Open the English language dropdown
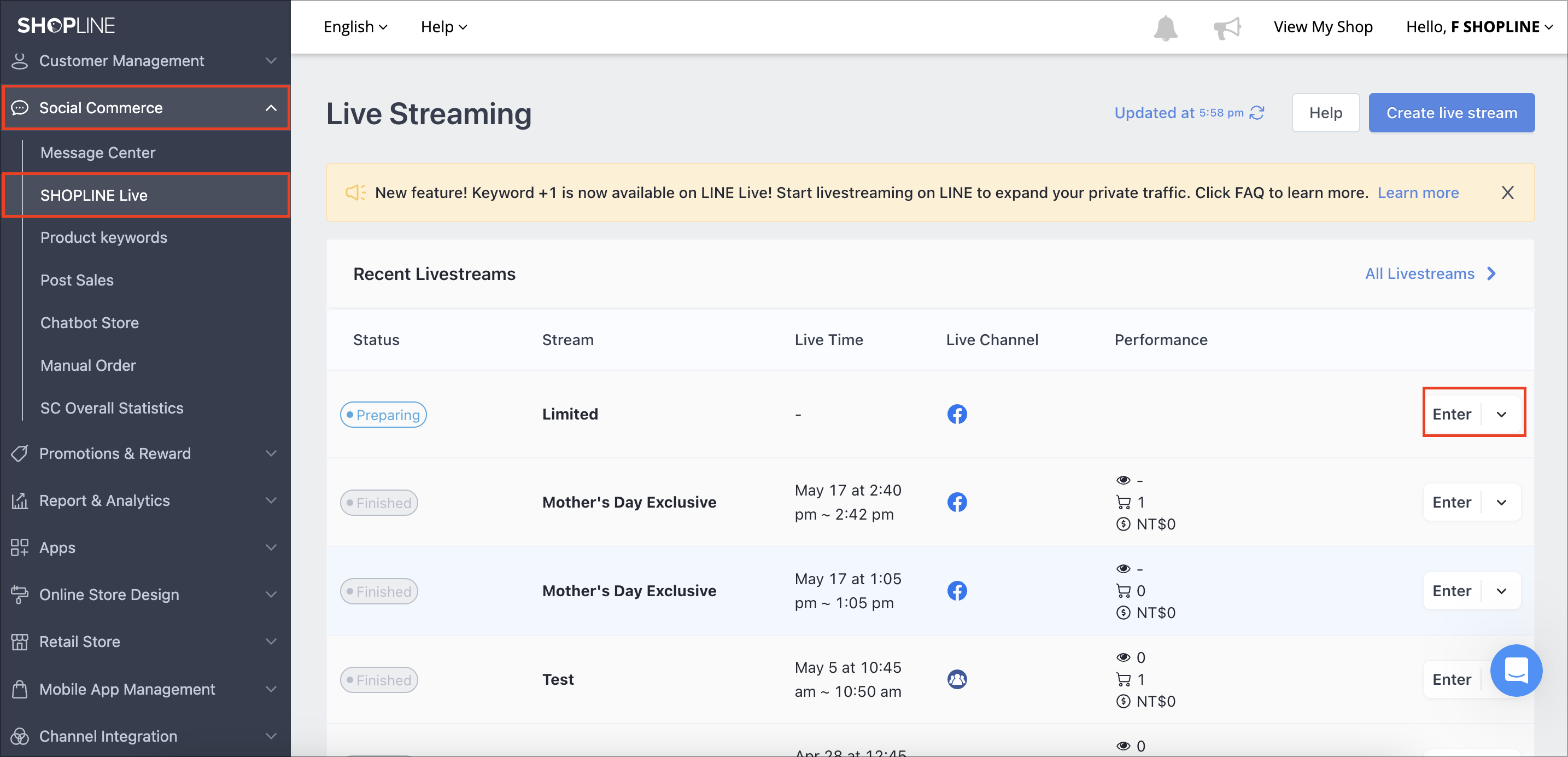The width and height of the screenshot is (1568, 757). [355, 27]
